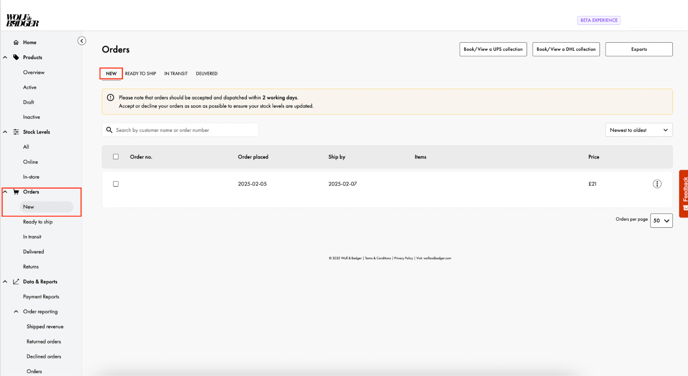The width and height of the screenshot is (688, 376).
Task: Click Book/View a UPS collection button
Action: pos(493,49)
